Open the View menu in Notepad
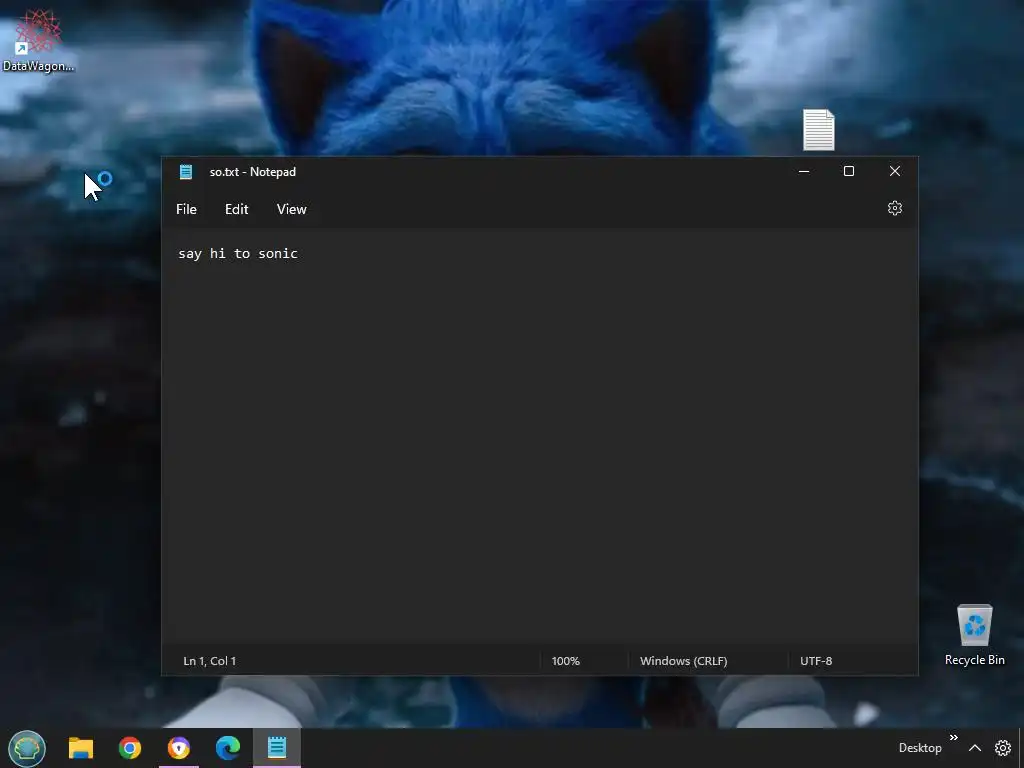This screenshot has height=768, width=1024. (291, 209)
